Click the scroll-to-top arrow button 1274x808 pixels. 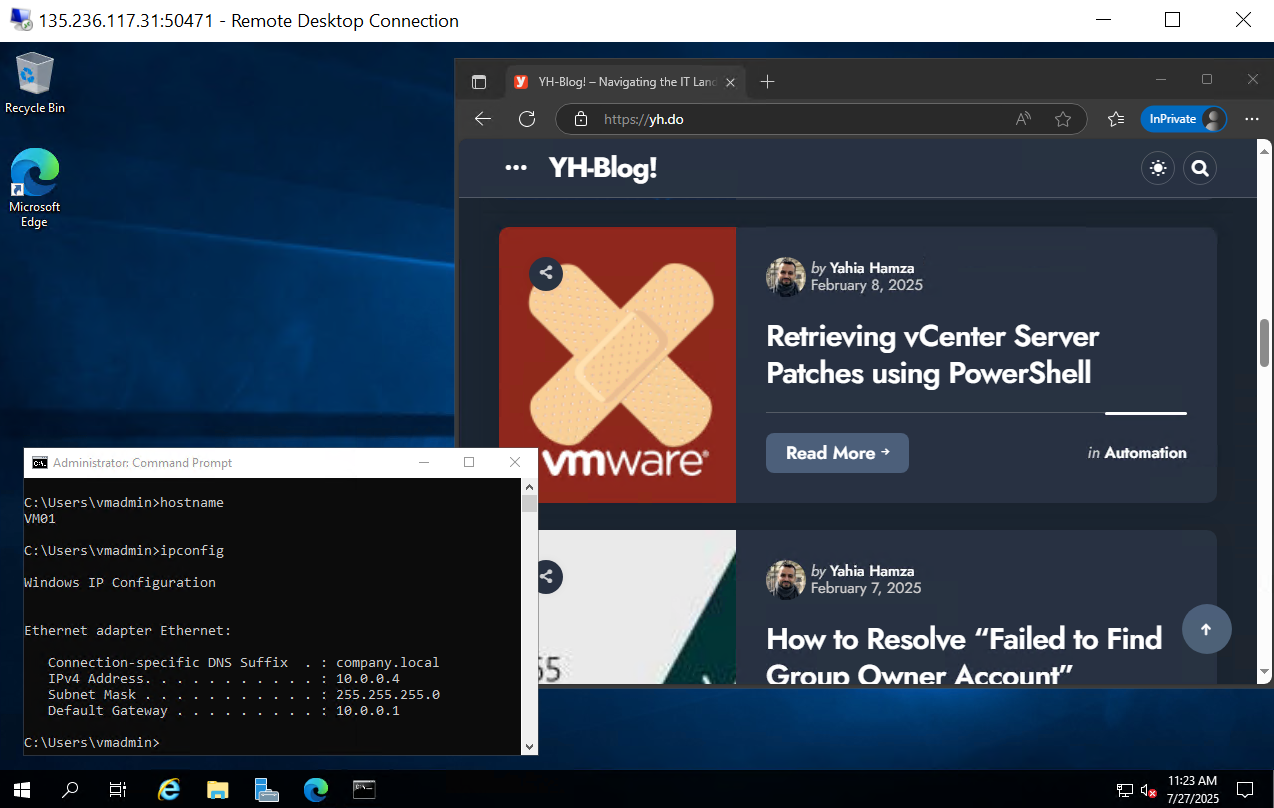pyautogui.click(x=1206, y=629)
